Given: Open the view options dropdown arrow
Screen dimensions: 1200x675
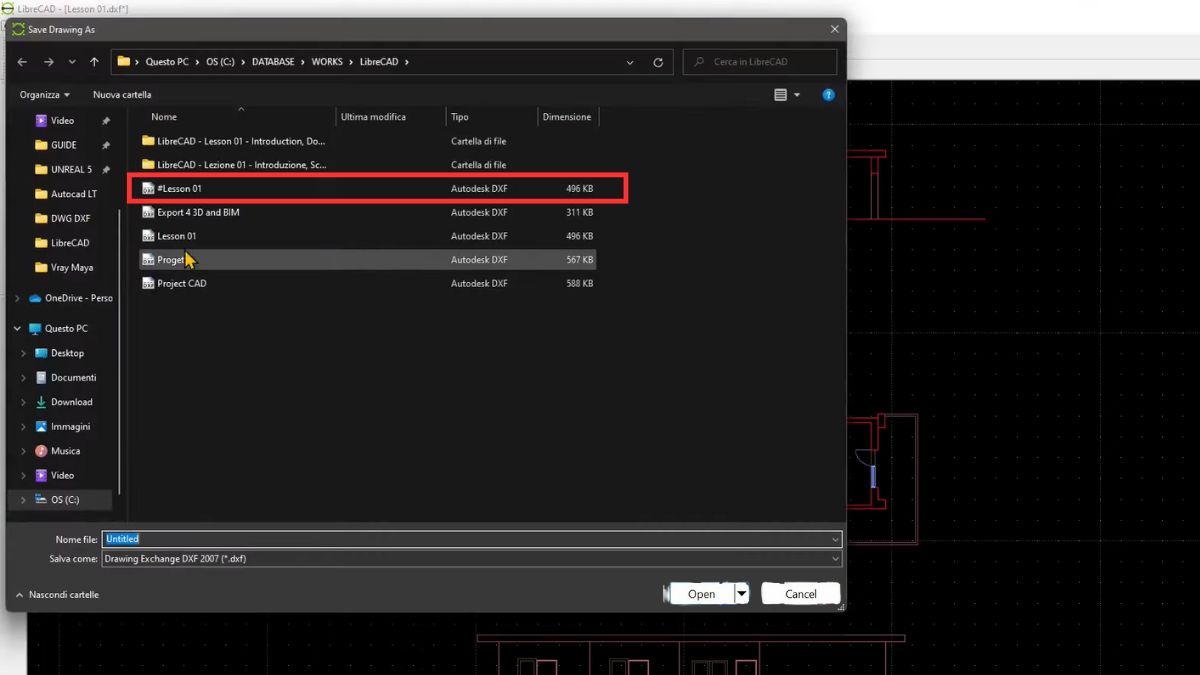Looking at the screenshot, I should (797, 95).
